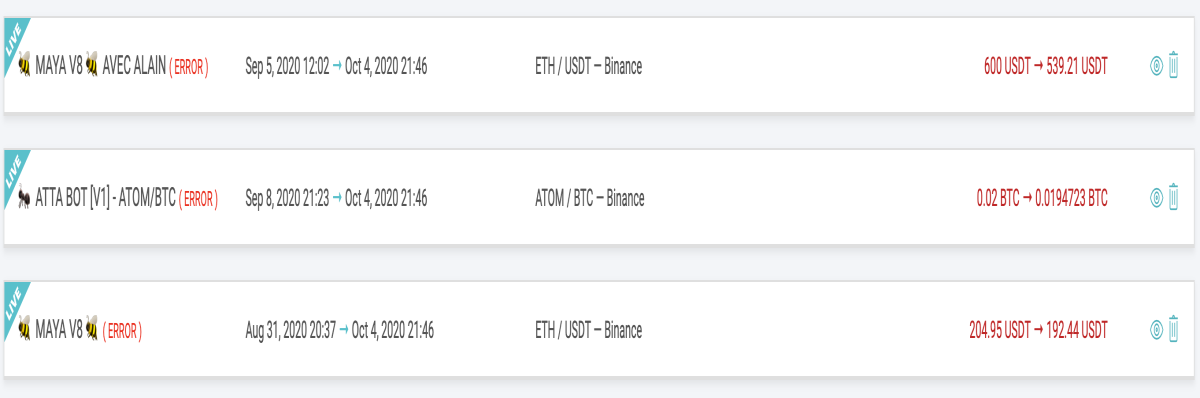Viewport: 1200px width, 398px height.
Task: Click the ERROR label on MAYA V8 AVEC ALAIN
Action: (189, 68)
